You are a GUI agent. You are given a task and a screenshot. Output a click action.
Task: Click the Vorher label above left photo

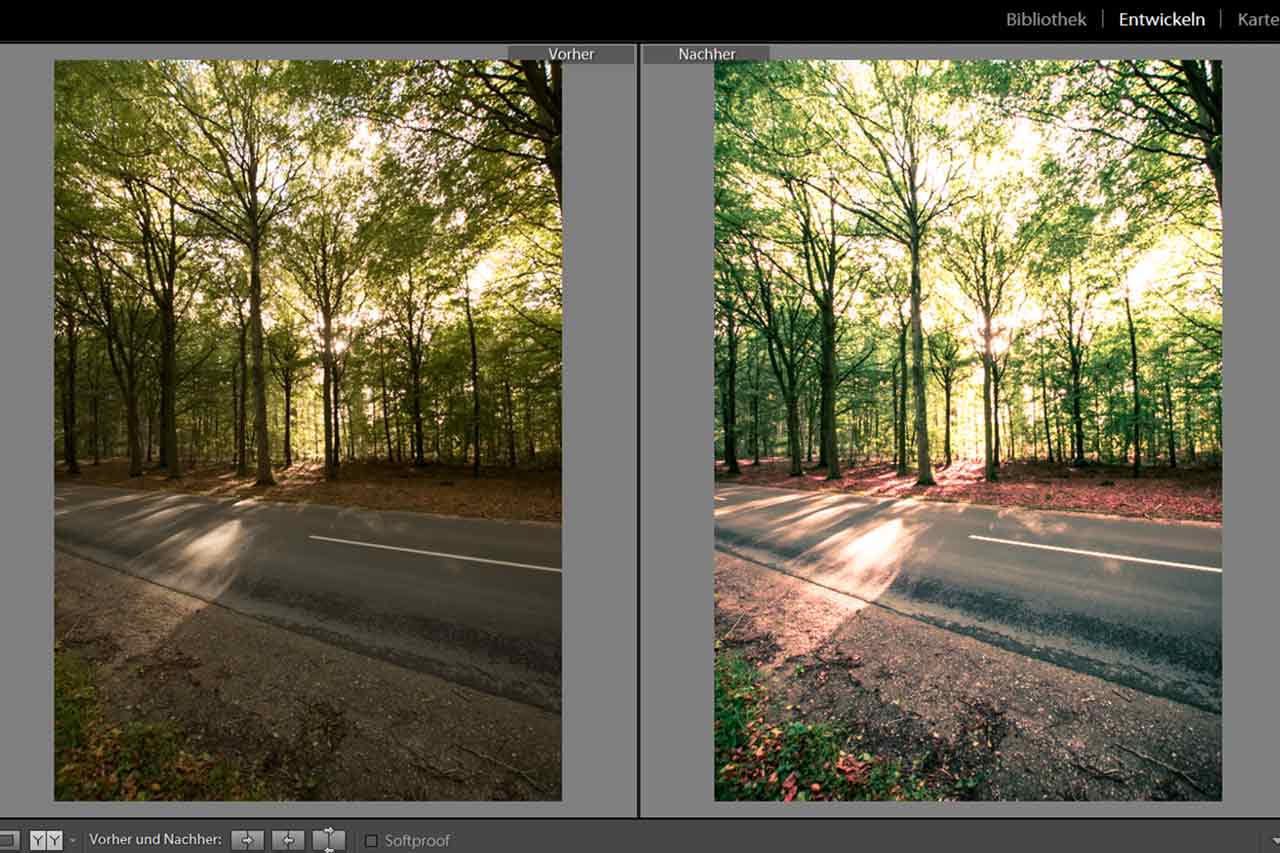[x=571, y=54]
